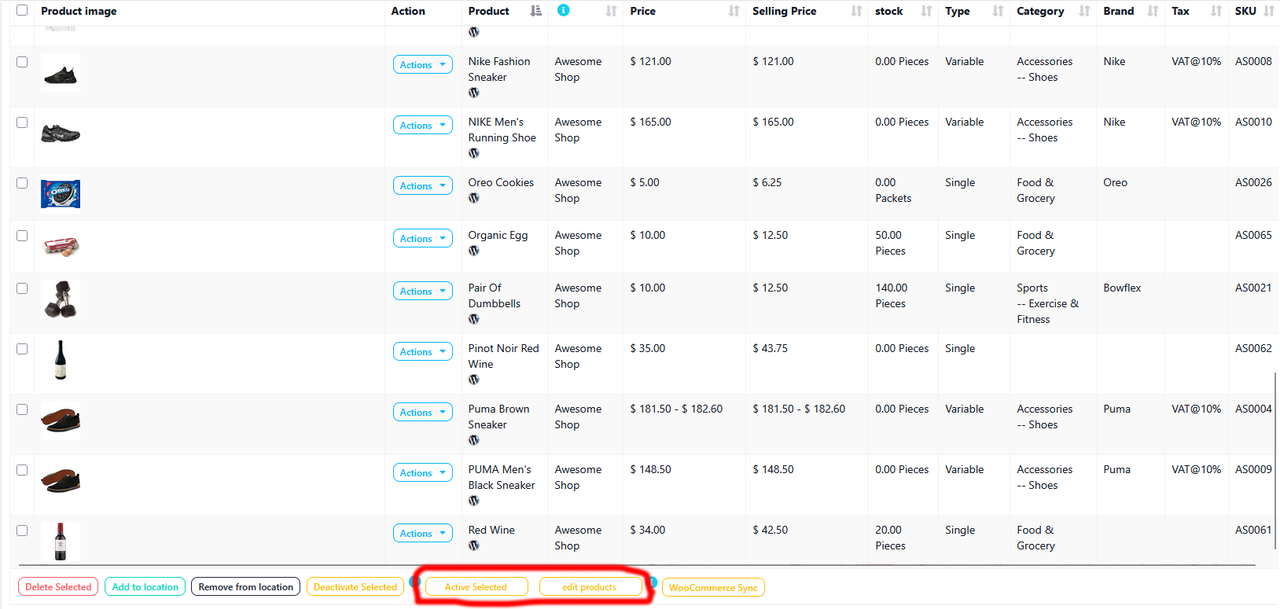Image resolution: width=1280 pixels, height=609 pixels.
Task: Click WordPress icon under Puma Brown Sneaker
Action: [474, 440]
